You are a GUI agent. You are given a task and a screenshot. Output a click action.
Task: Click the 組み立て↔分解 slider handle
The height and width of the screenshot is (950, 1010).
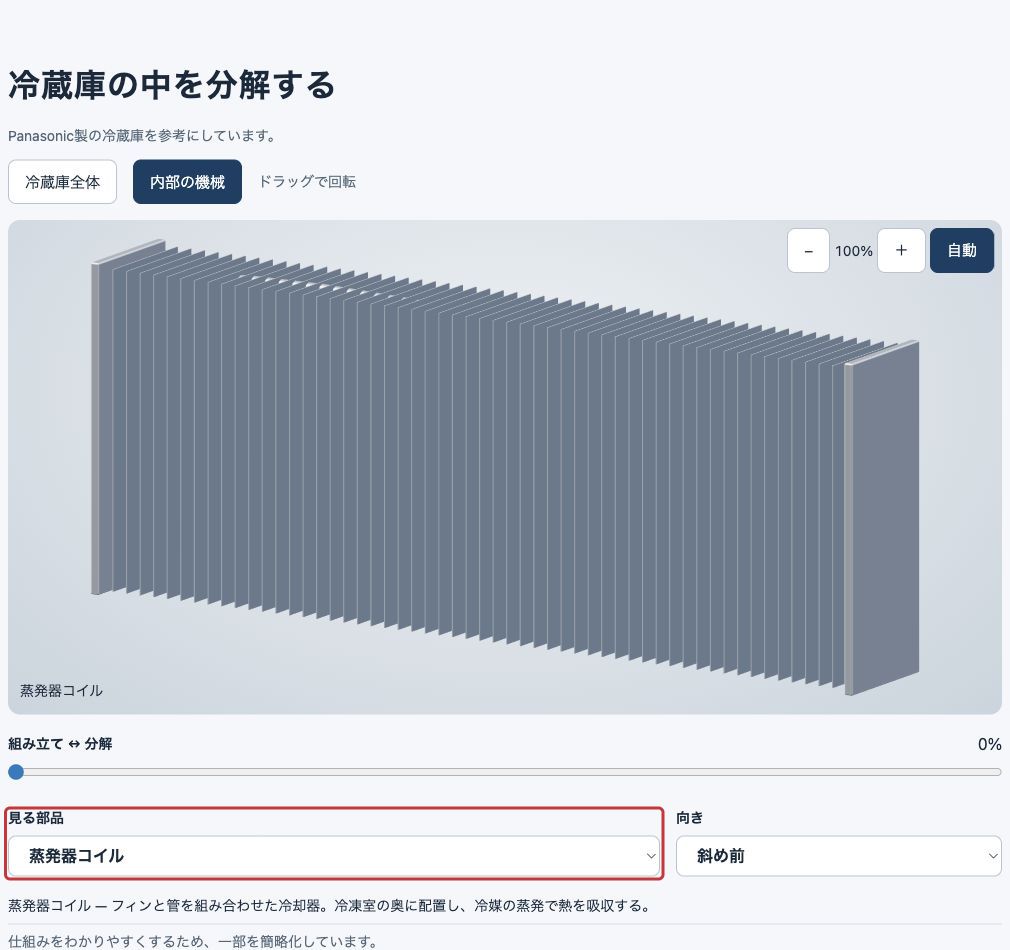[x=16, y=772]
